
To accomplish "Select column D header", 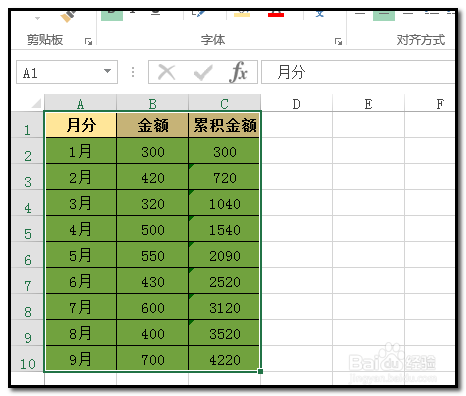I will pos(296,104).
